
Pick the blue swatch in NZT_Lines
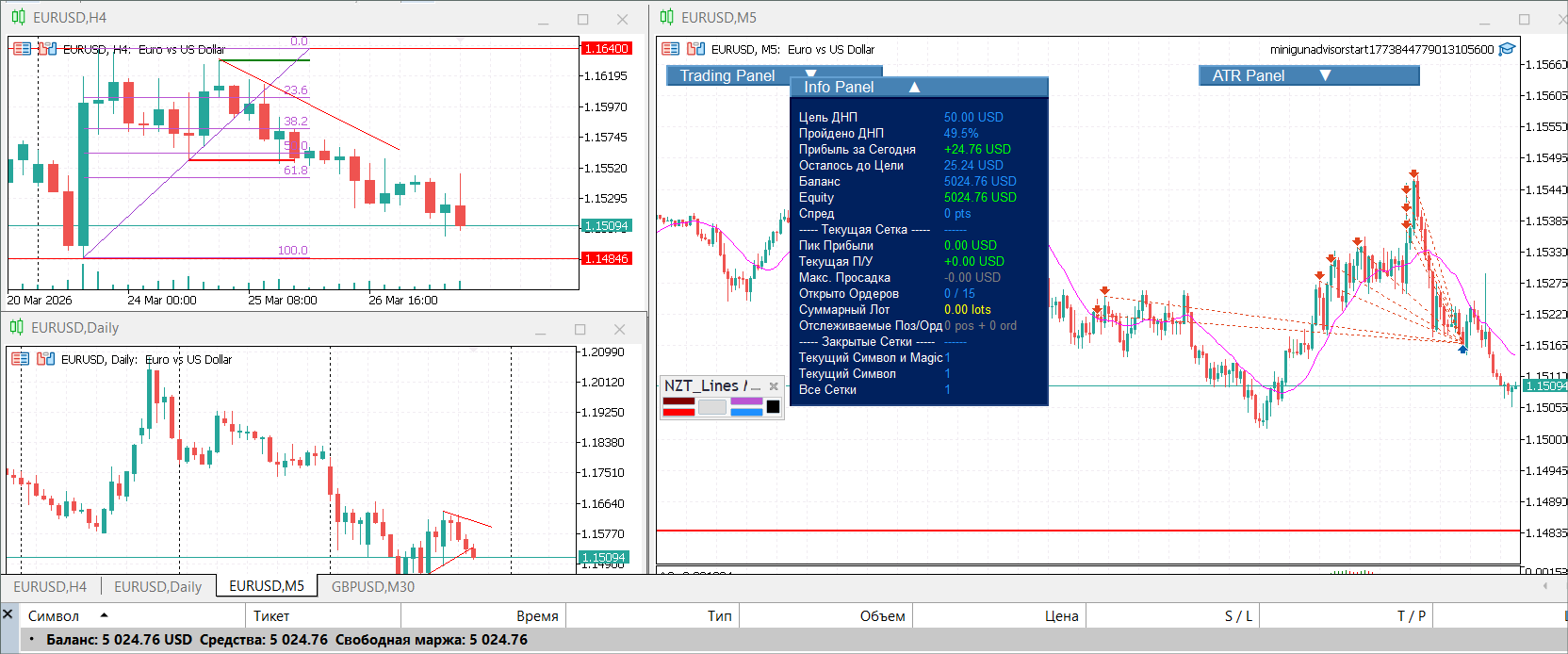746,412
